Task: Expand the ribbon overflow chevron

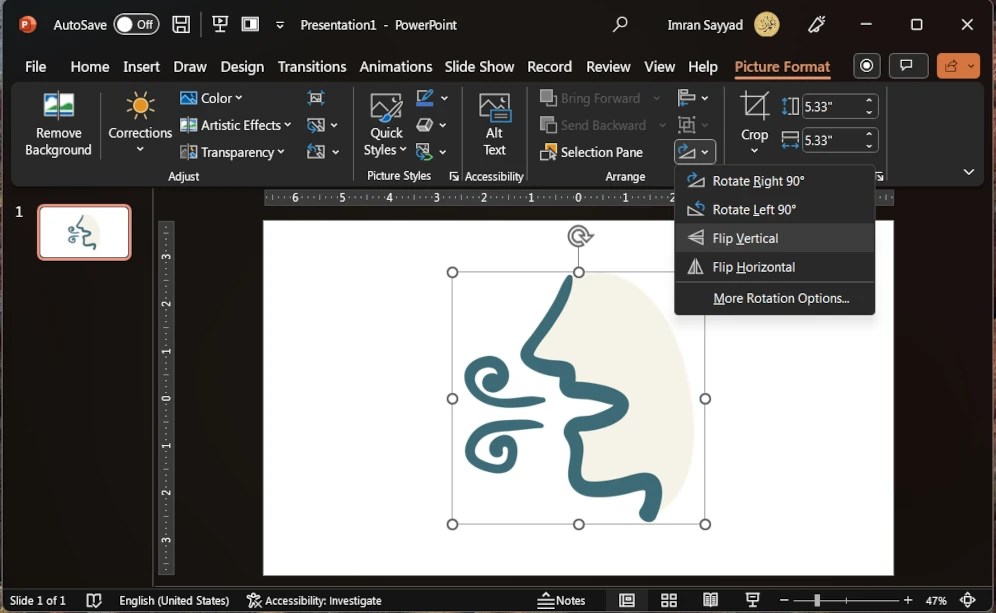Action: coord(969,171)
